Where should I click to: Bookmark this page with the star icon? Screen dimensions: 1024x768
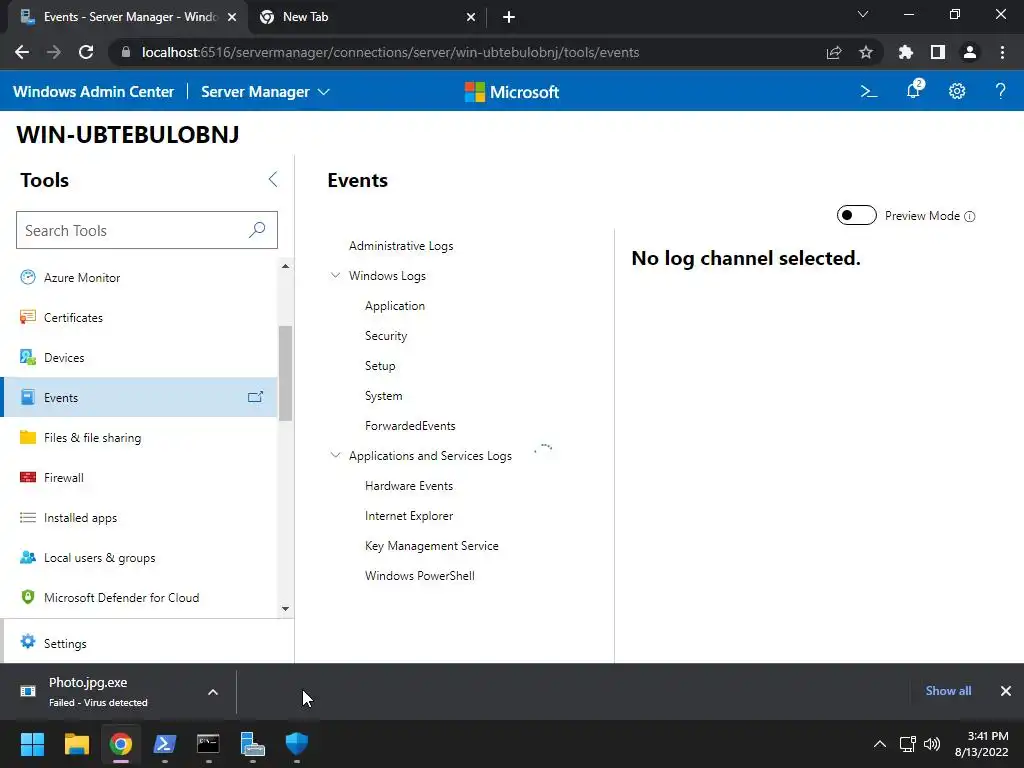pos(866,52)
